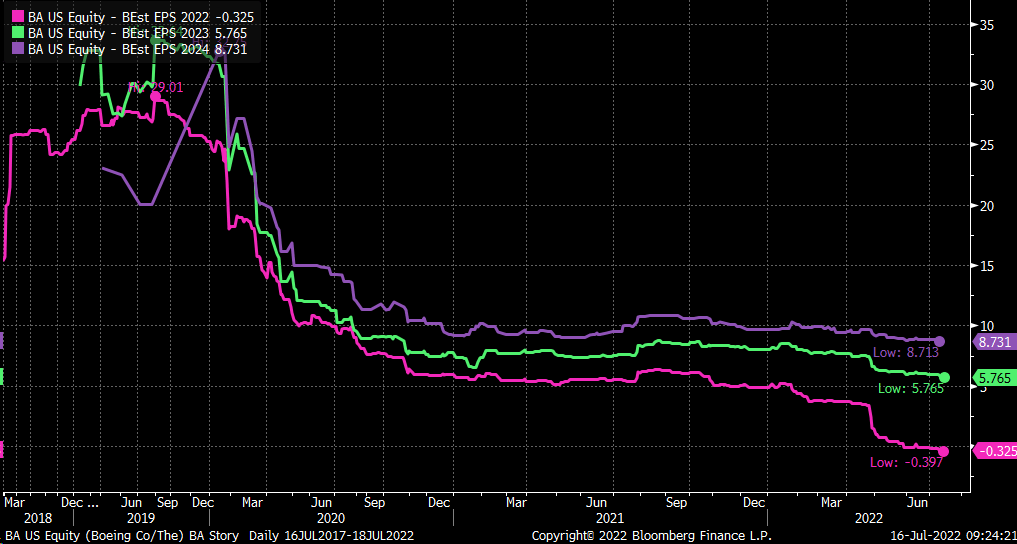The image size is (1017, 544).
Task: Click the purple BEst EPS 2024 legend swatch
Action: pos(18,47)
